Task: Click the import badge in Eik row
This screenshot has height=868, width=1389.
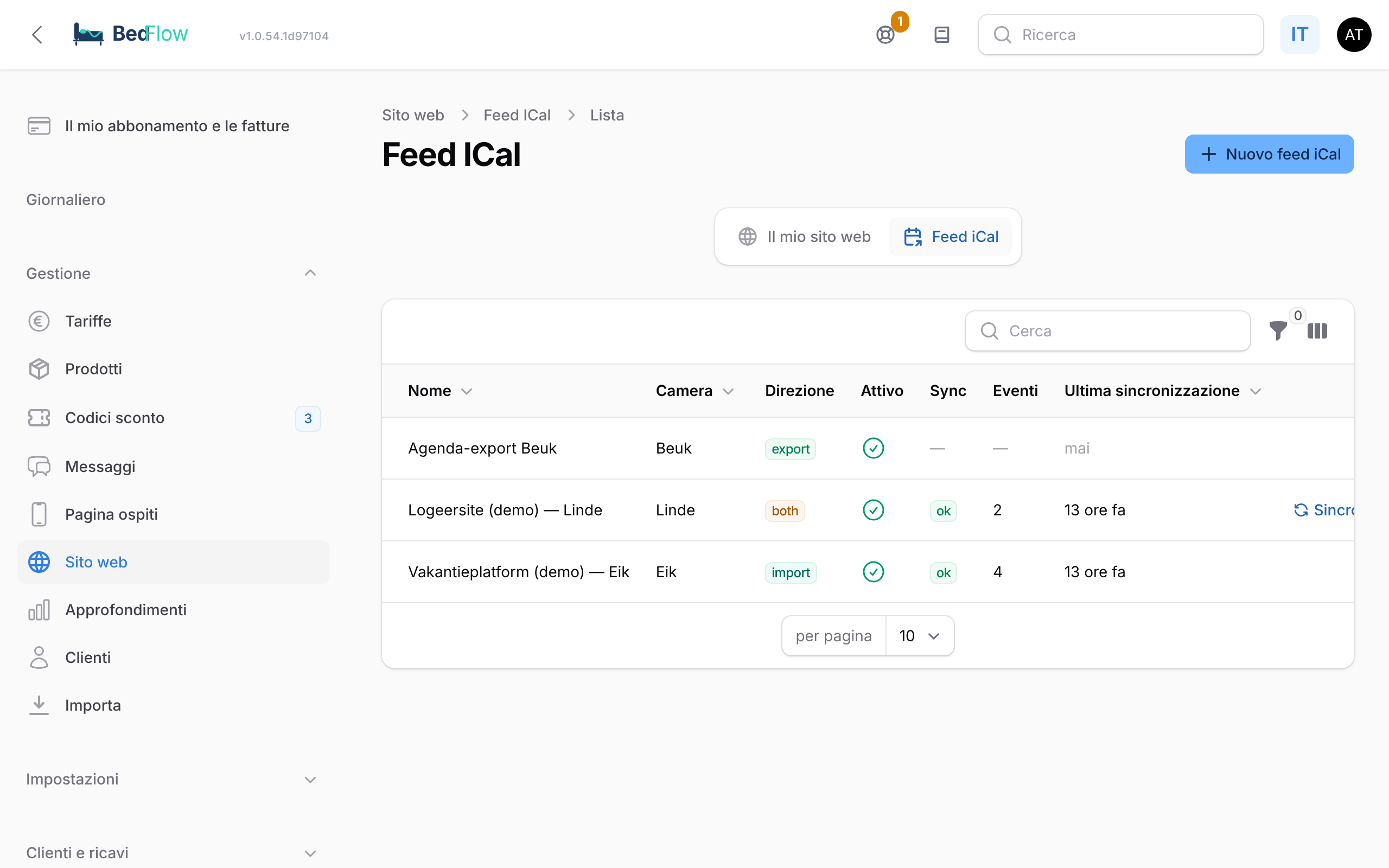Action: click(x=791, y=572)
